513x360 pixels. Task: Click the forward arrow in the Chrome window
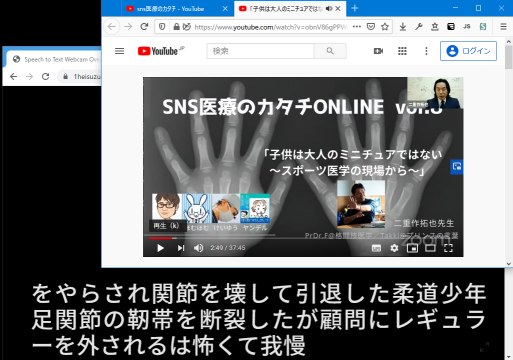point(29,77)
